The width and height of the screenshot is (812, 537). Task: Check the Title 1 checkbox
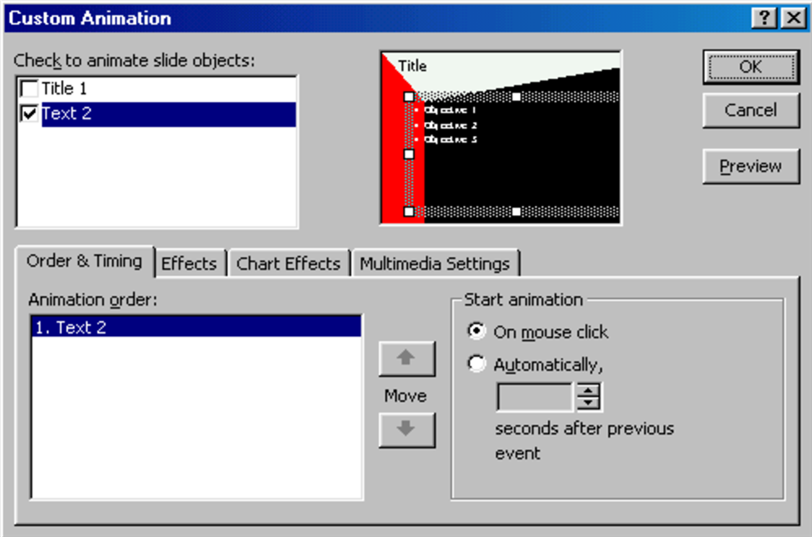click(x=29, y=90)
